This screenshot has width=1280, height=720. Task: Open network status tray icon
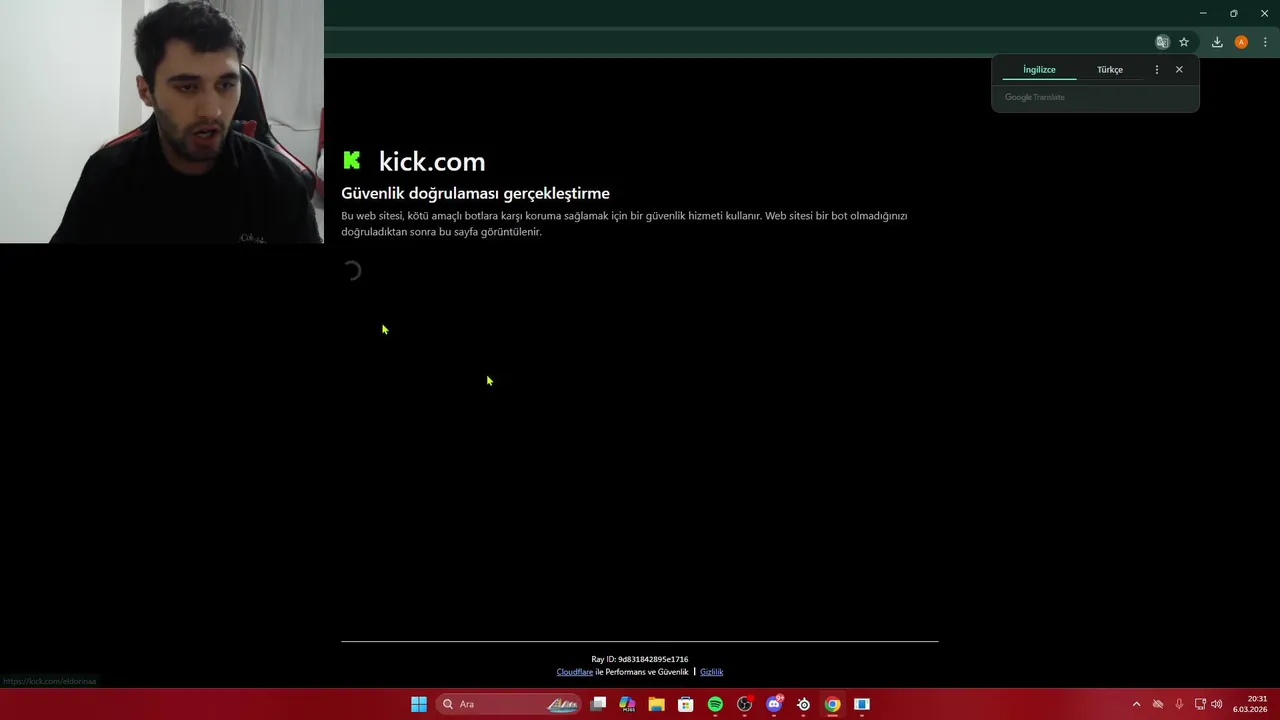click(x=1200, y=704)
